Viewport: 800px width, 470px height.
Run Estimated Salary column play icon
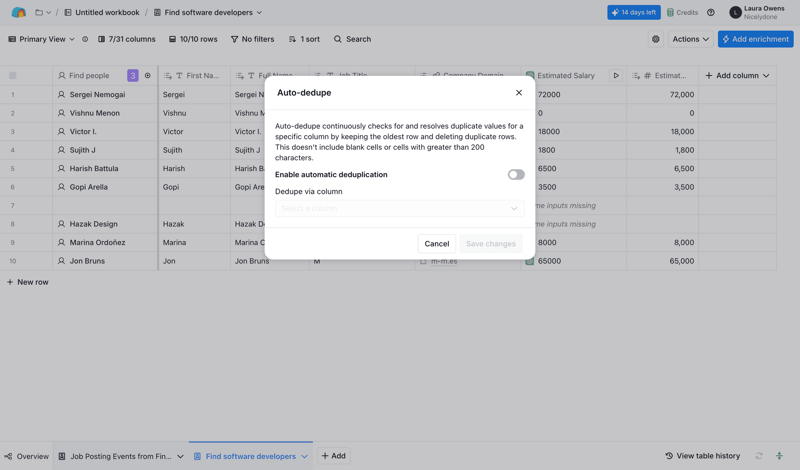tap(616, 76)
